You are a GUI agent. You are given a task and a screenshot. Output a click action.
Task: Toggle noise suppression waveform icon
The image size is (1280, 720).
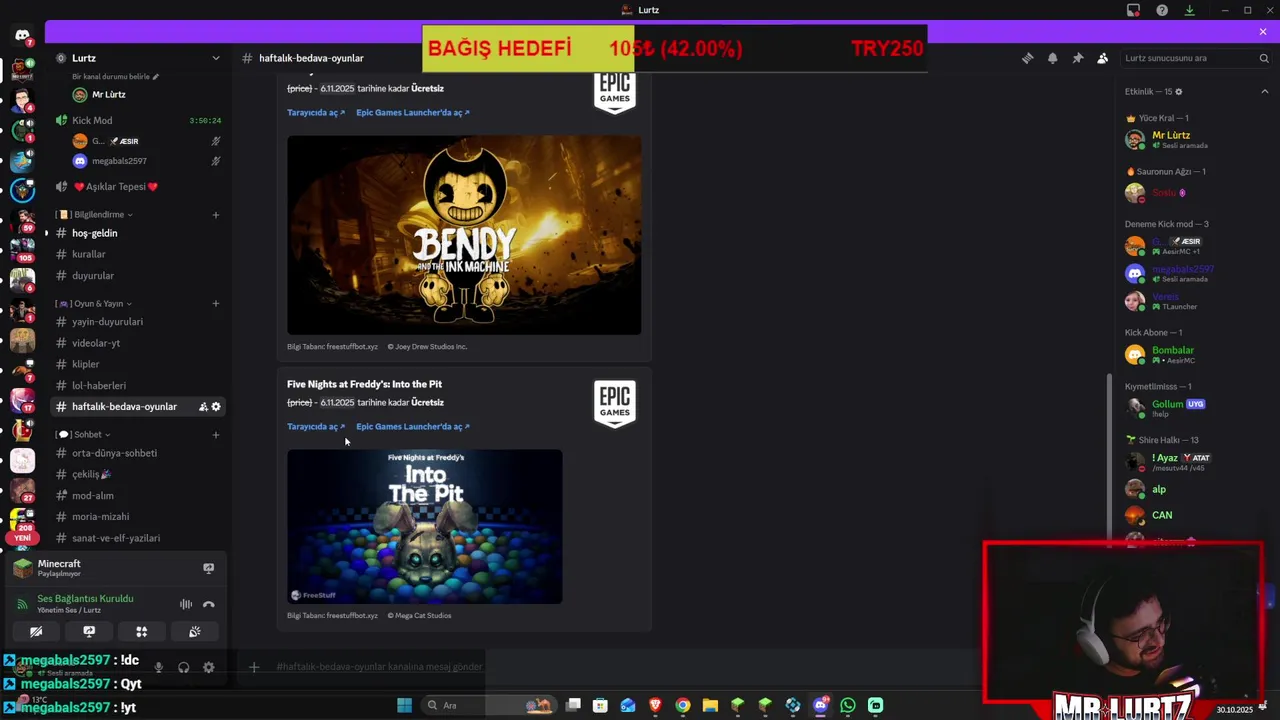coord(185,604)
